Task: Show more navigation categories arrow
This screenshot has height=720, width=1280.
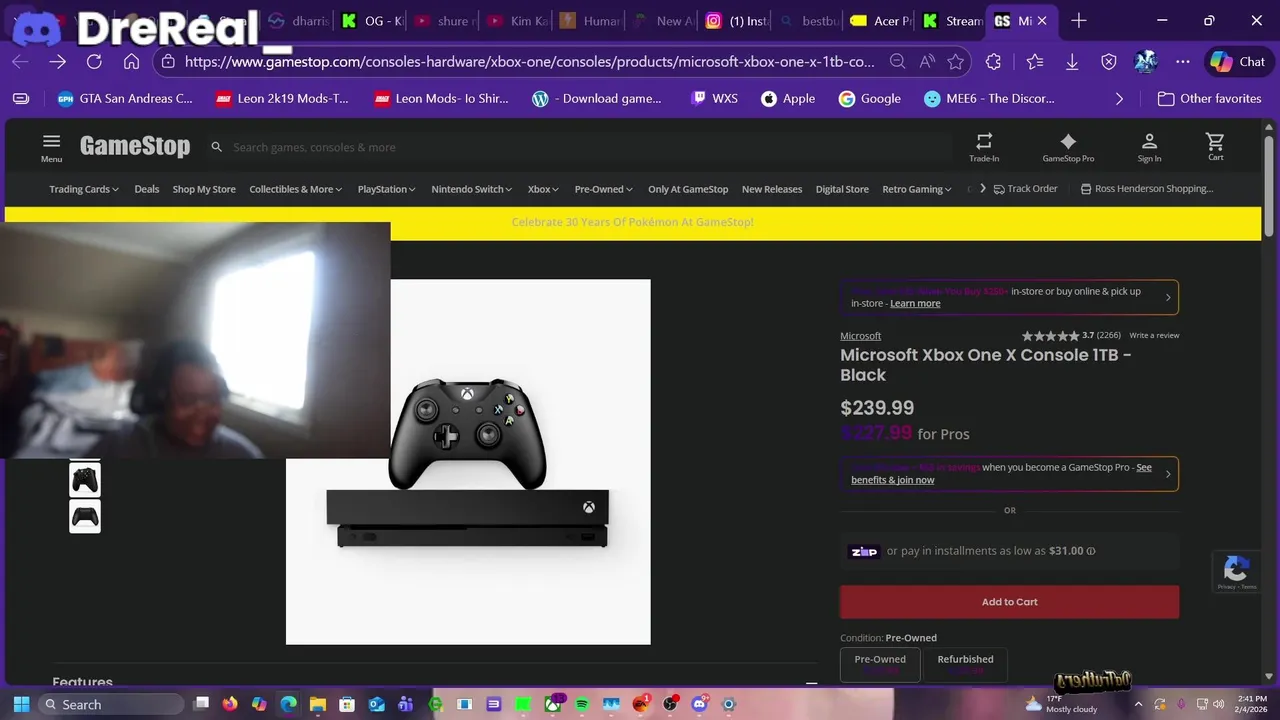Action: [983, 188]
